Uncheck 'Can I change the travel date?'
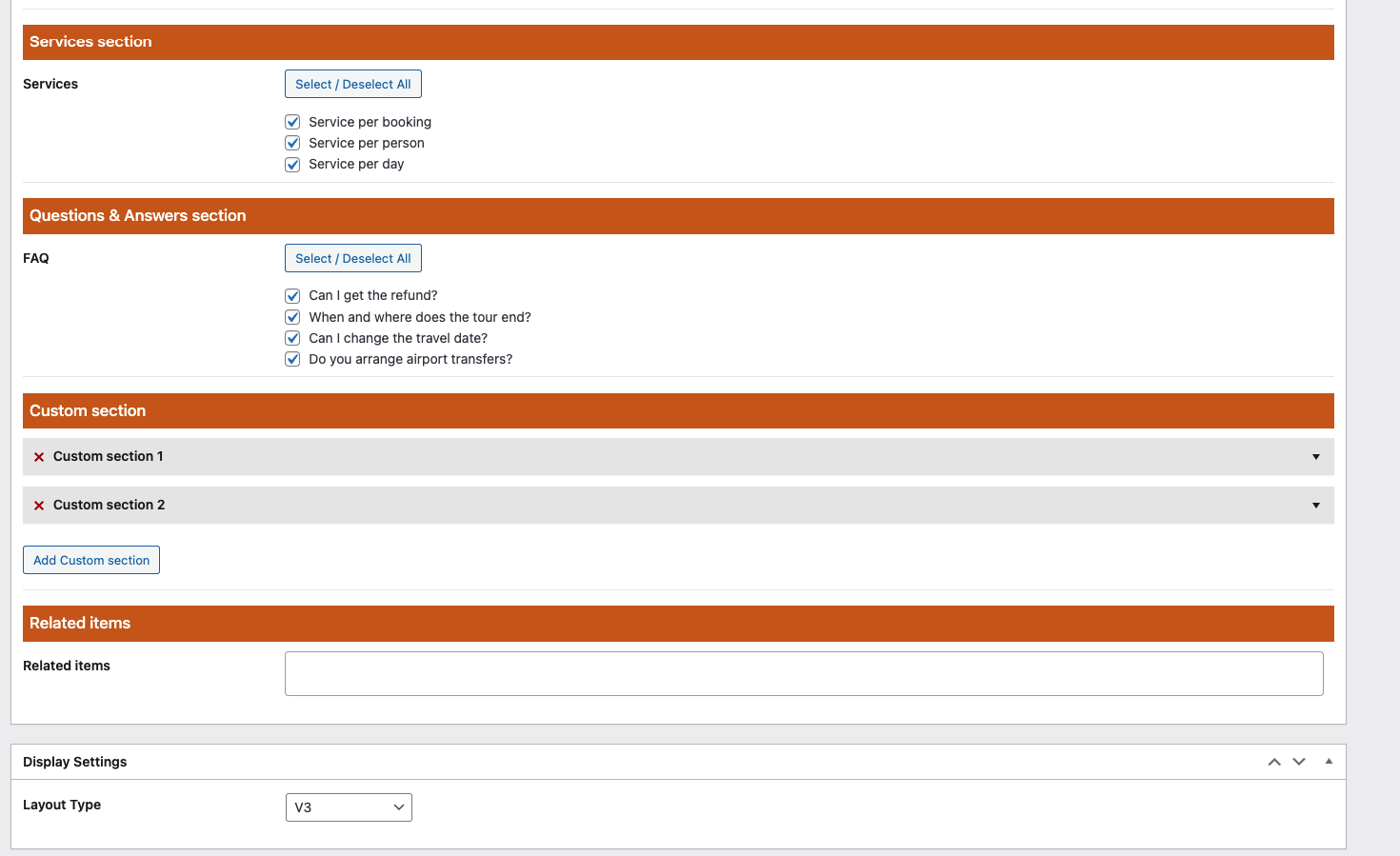 292,338
